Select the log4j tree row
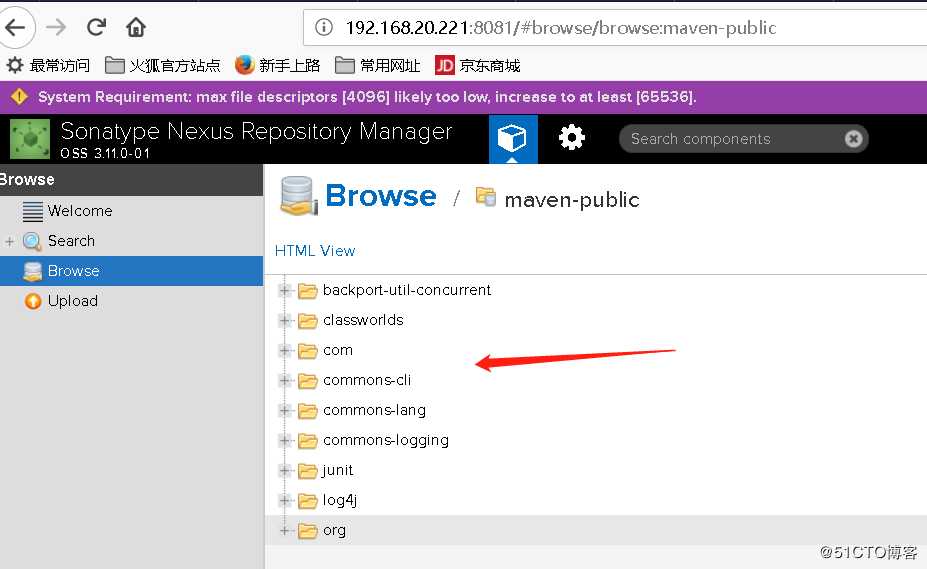Viewport: 927px width, 569px height. [x=596, y=501]
